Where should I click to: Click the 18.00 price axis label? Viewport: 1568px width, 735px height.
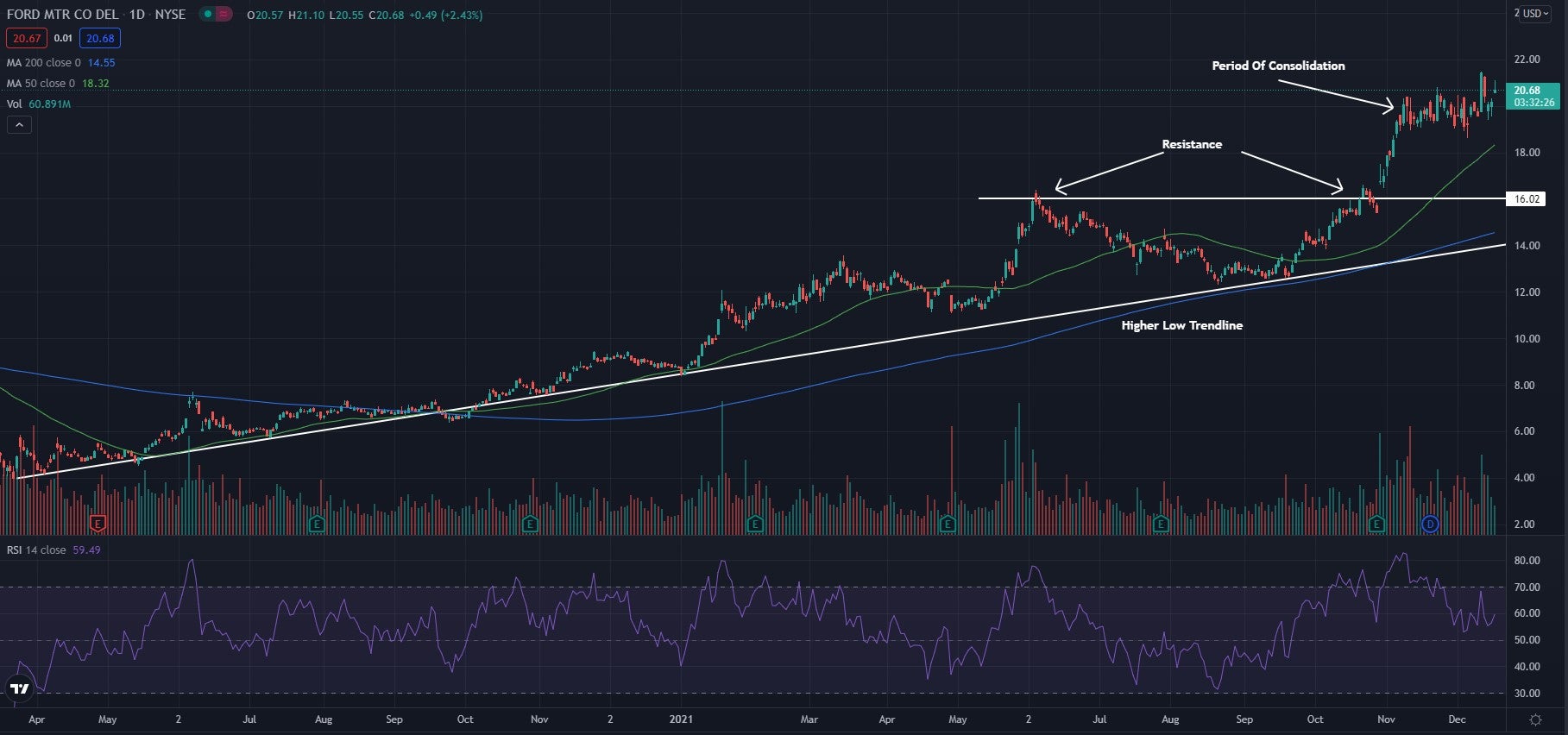point(1527,153)
